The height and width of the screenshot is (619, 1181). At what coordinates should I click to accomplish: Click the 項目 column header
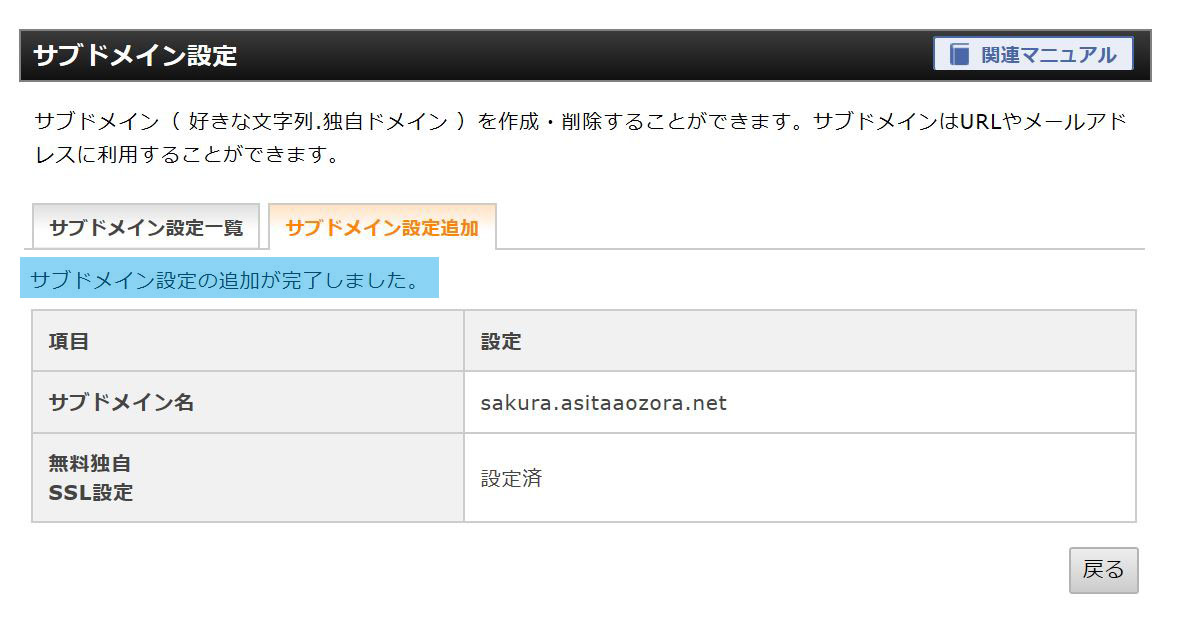pos(69,341)
